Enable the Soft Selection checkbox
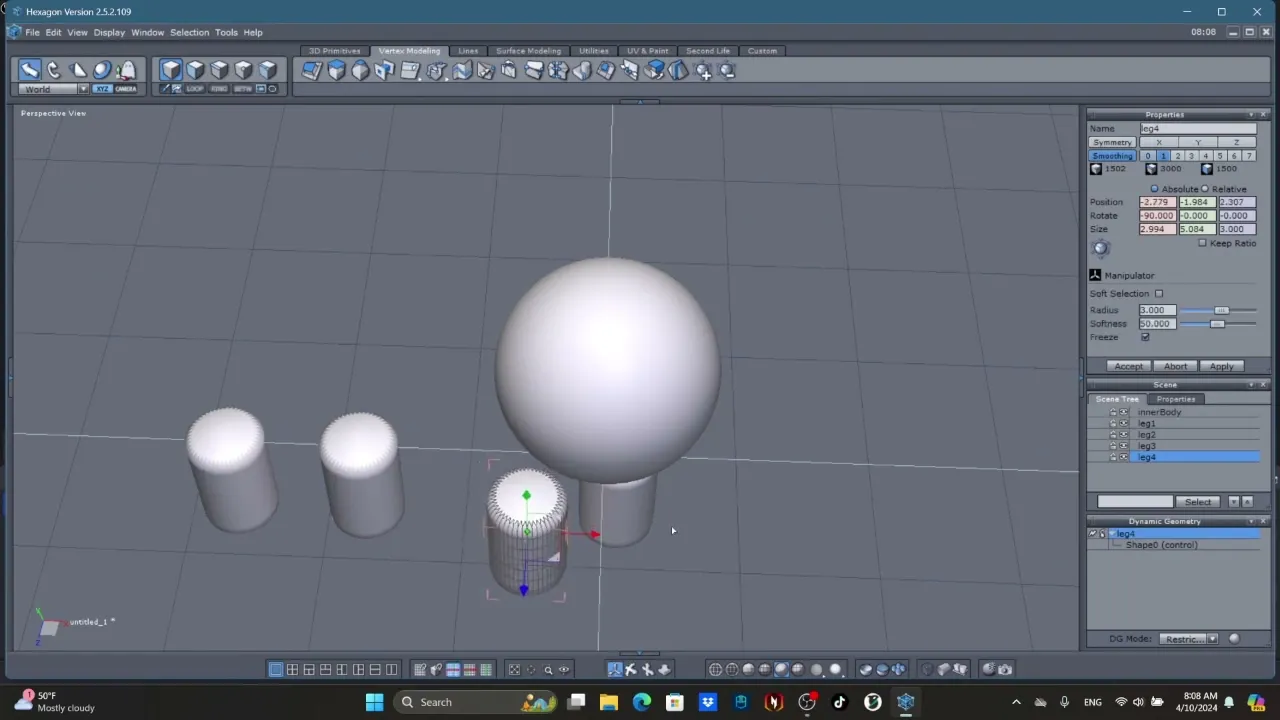The width and height of the screenshot is (1280, 720). click(1159, 294)
